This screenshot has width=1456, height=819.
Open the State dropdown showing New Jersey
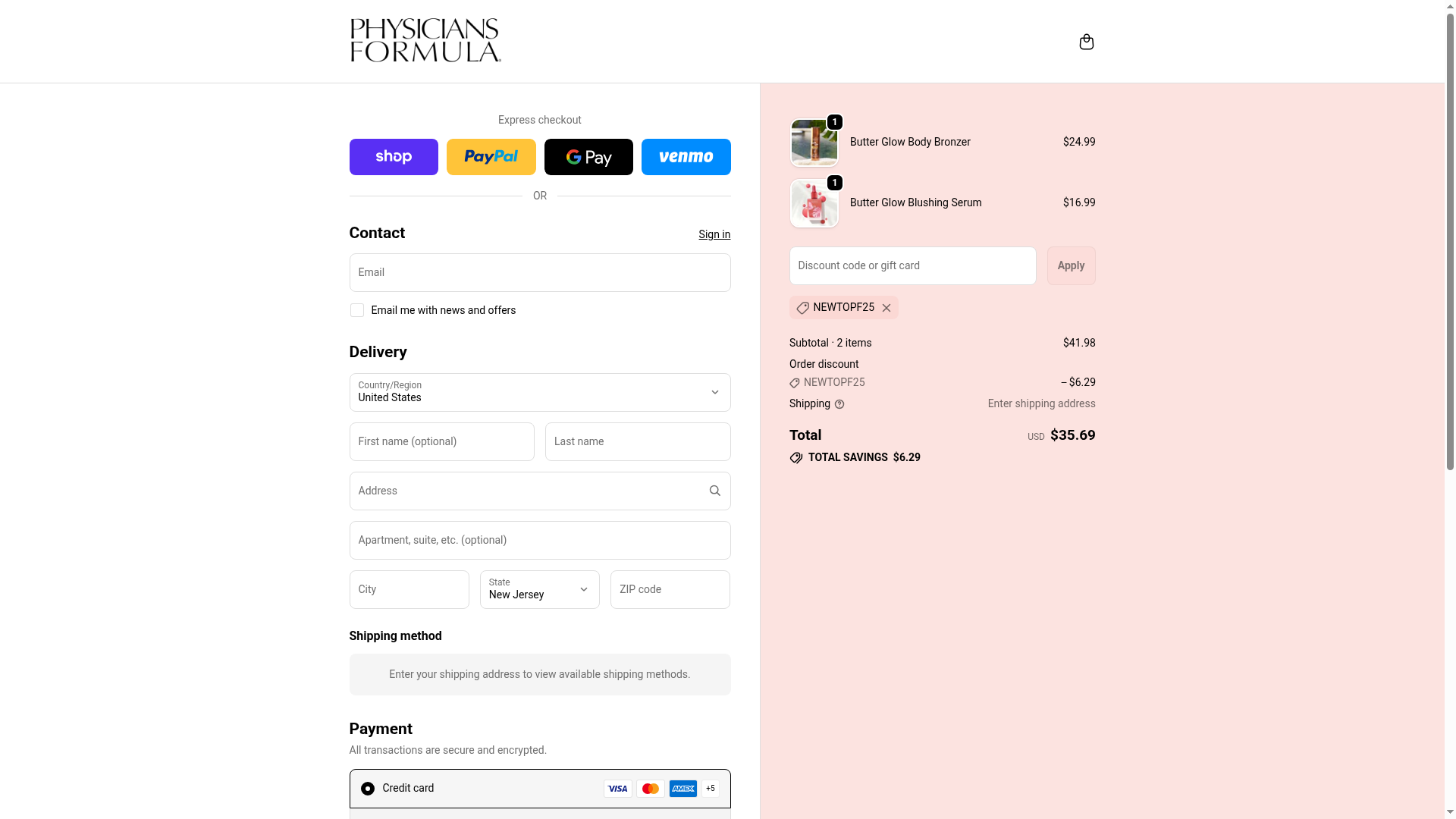click(539, 589)
